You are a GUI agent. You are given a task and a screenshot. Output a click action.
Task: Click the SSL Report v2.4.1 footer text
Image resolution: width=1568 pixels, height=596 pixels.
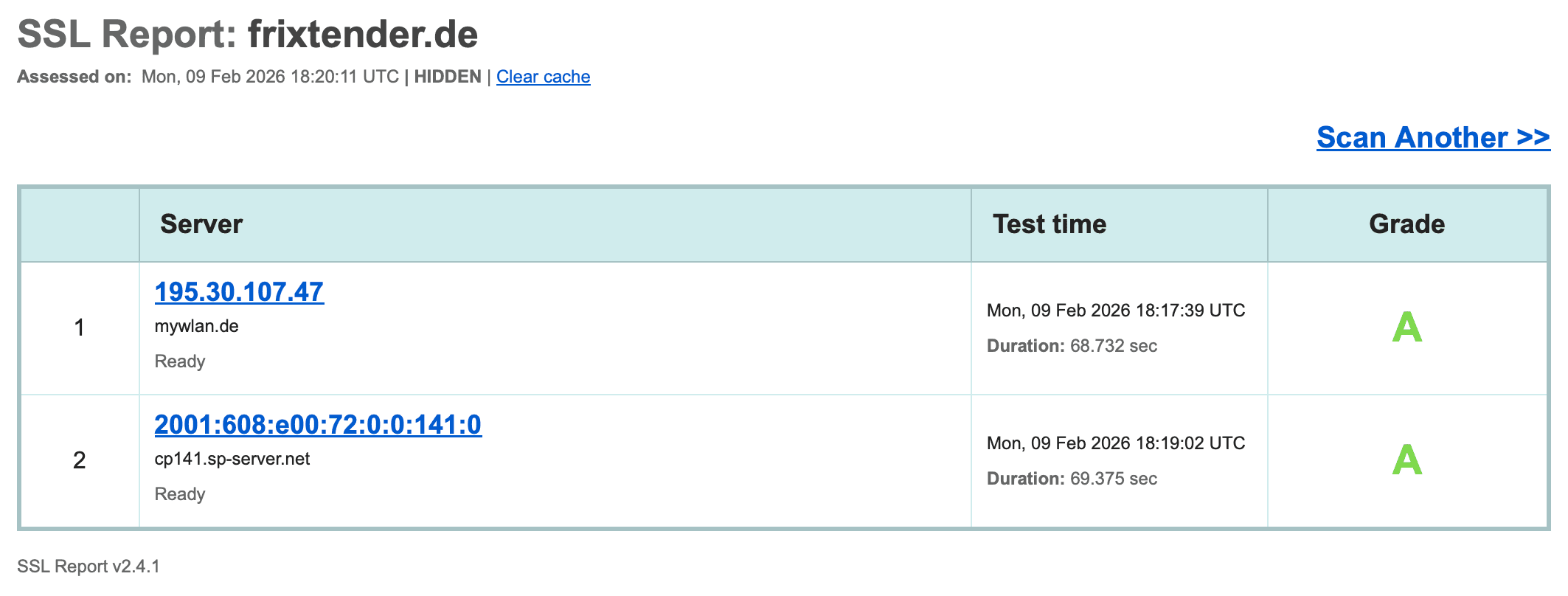pyautogui.click(x=89, y=566)
